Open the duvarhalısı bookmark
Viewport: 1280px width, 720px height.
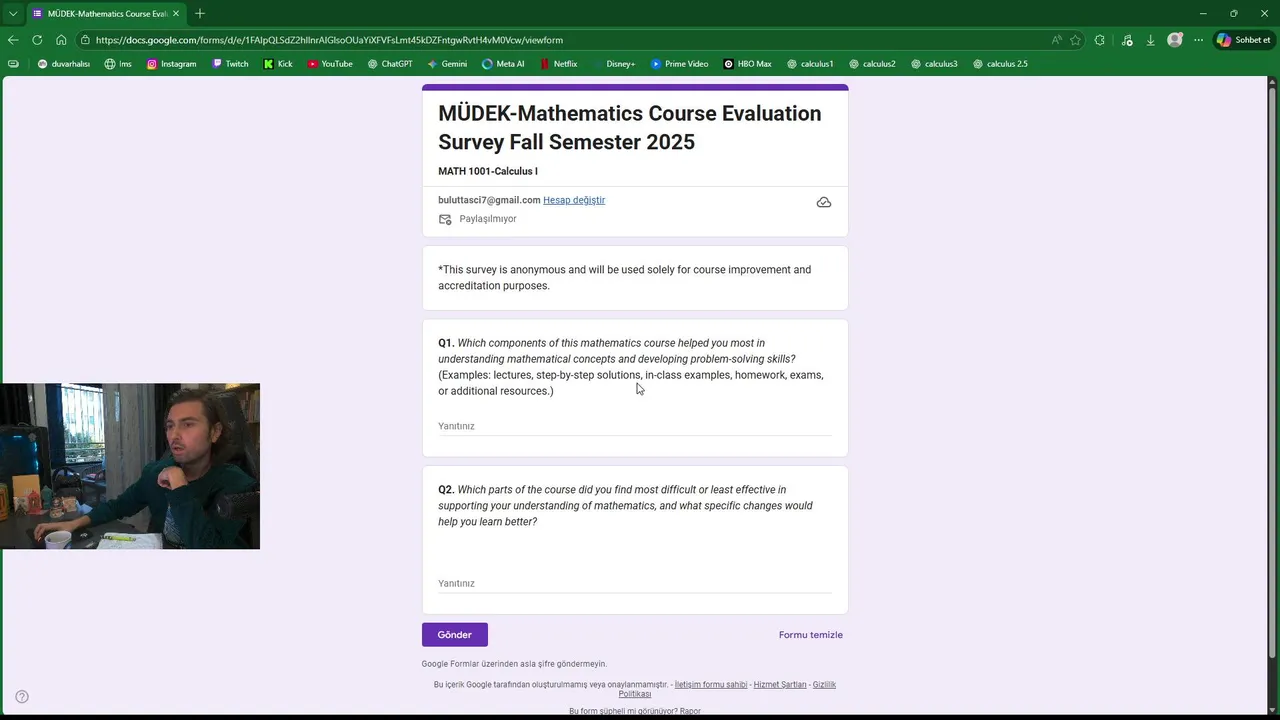[63, 64]
